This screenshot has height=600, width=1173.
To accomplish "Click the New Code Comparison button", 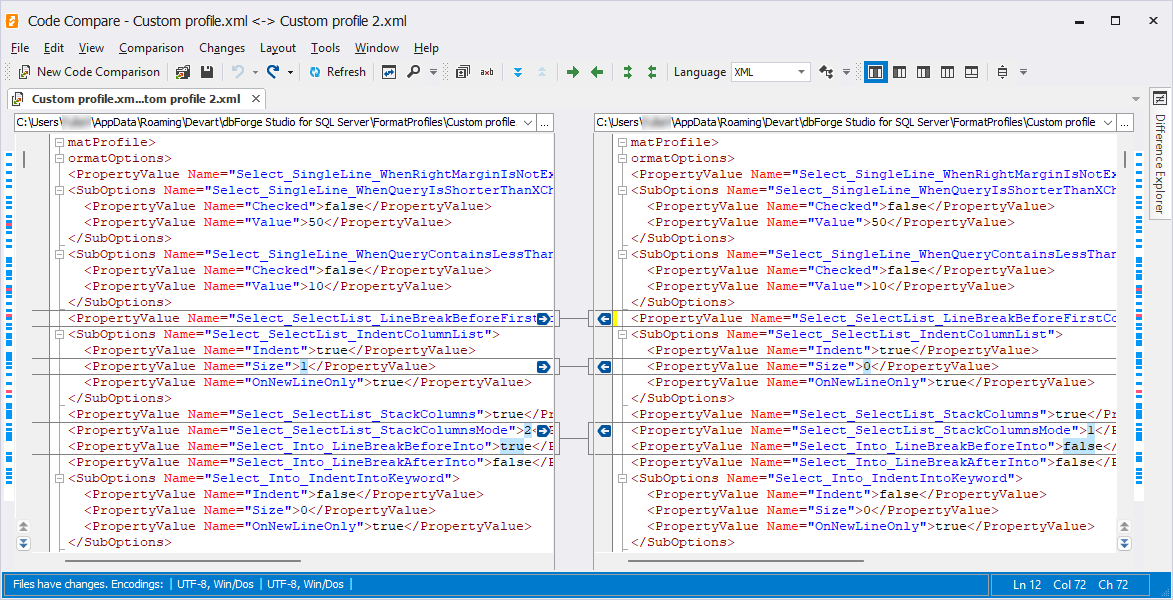I will click(89, 72).
